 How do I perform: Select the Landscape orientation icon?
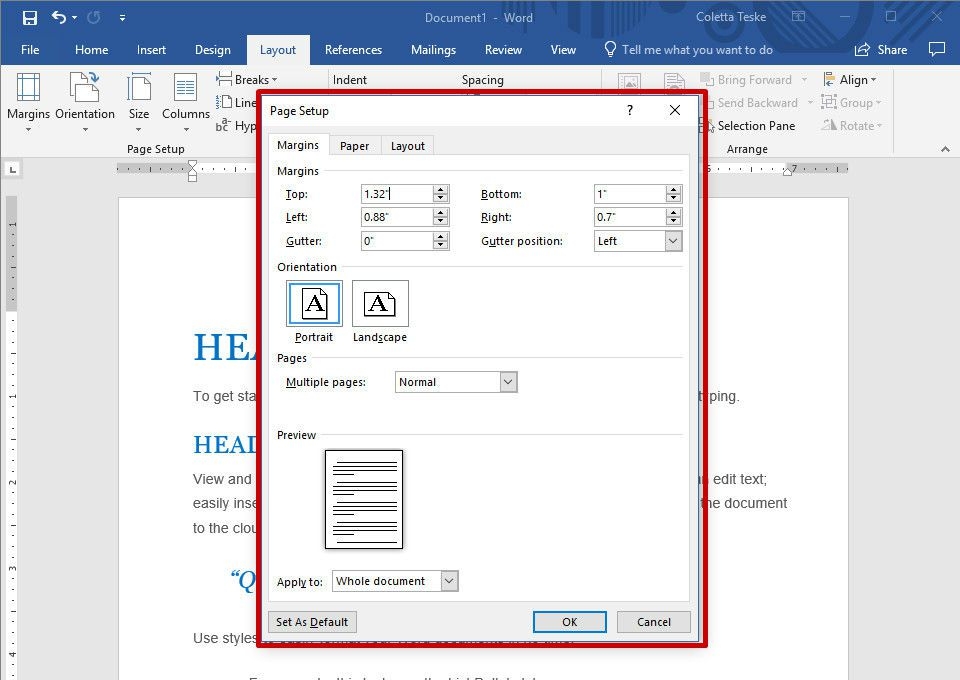(380, 304)
